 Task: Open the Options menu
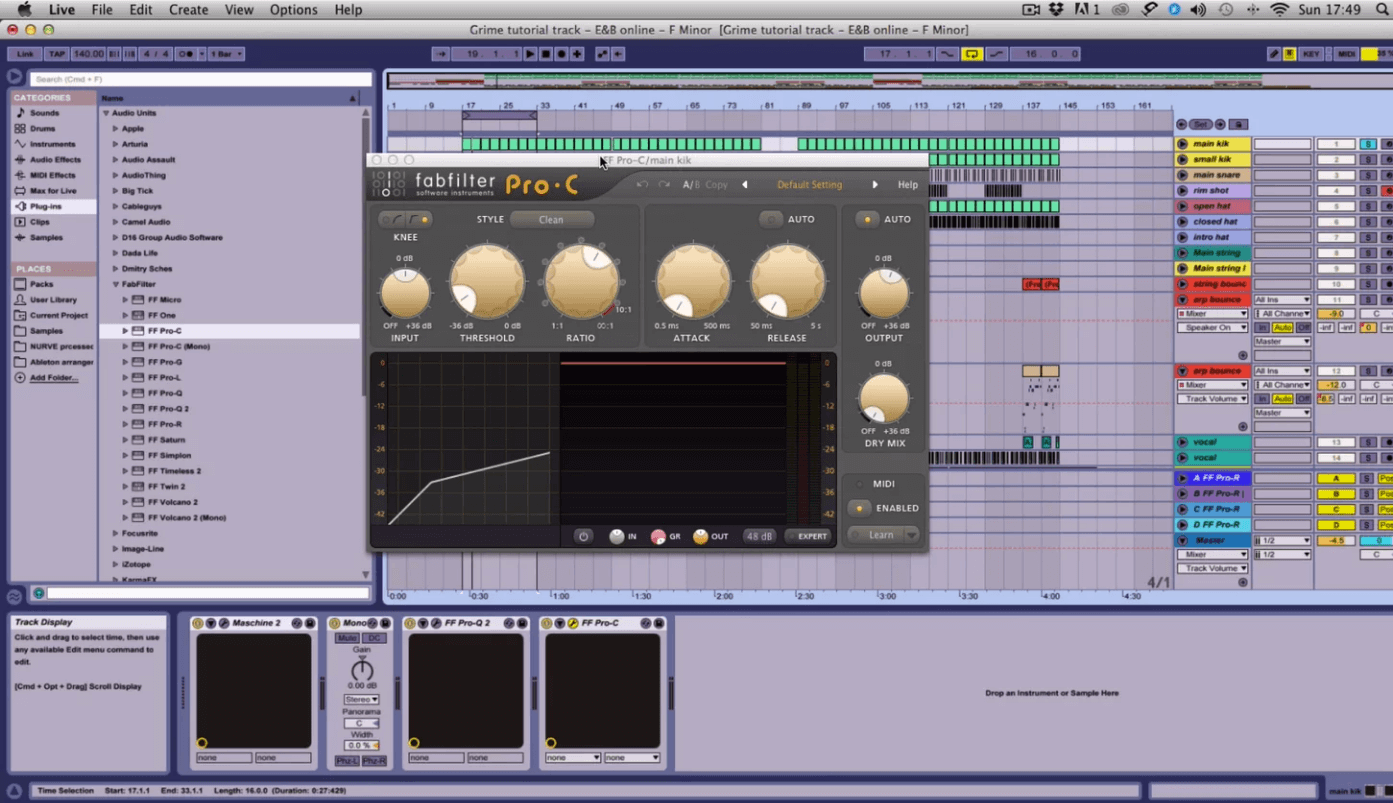pos(294,10)
